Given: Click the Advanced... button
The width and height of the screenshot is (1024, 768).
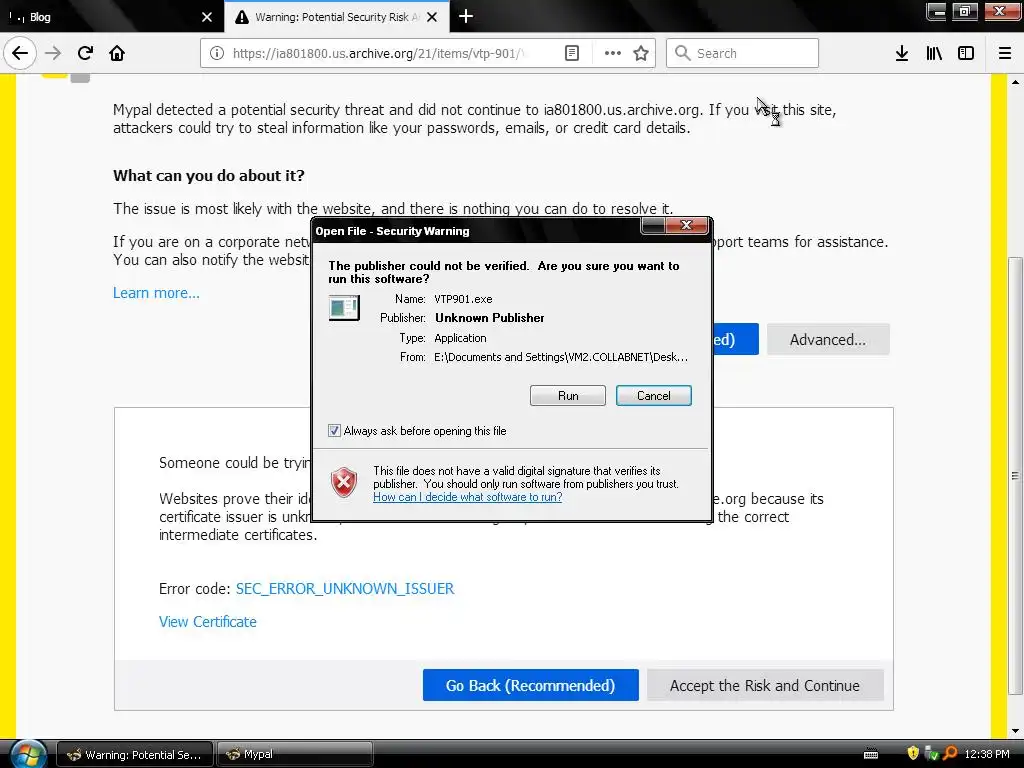Looking at the screenshot, I should click(827, 340).
